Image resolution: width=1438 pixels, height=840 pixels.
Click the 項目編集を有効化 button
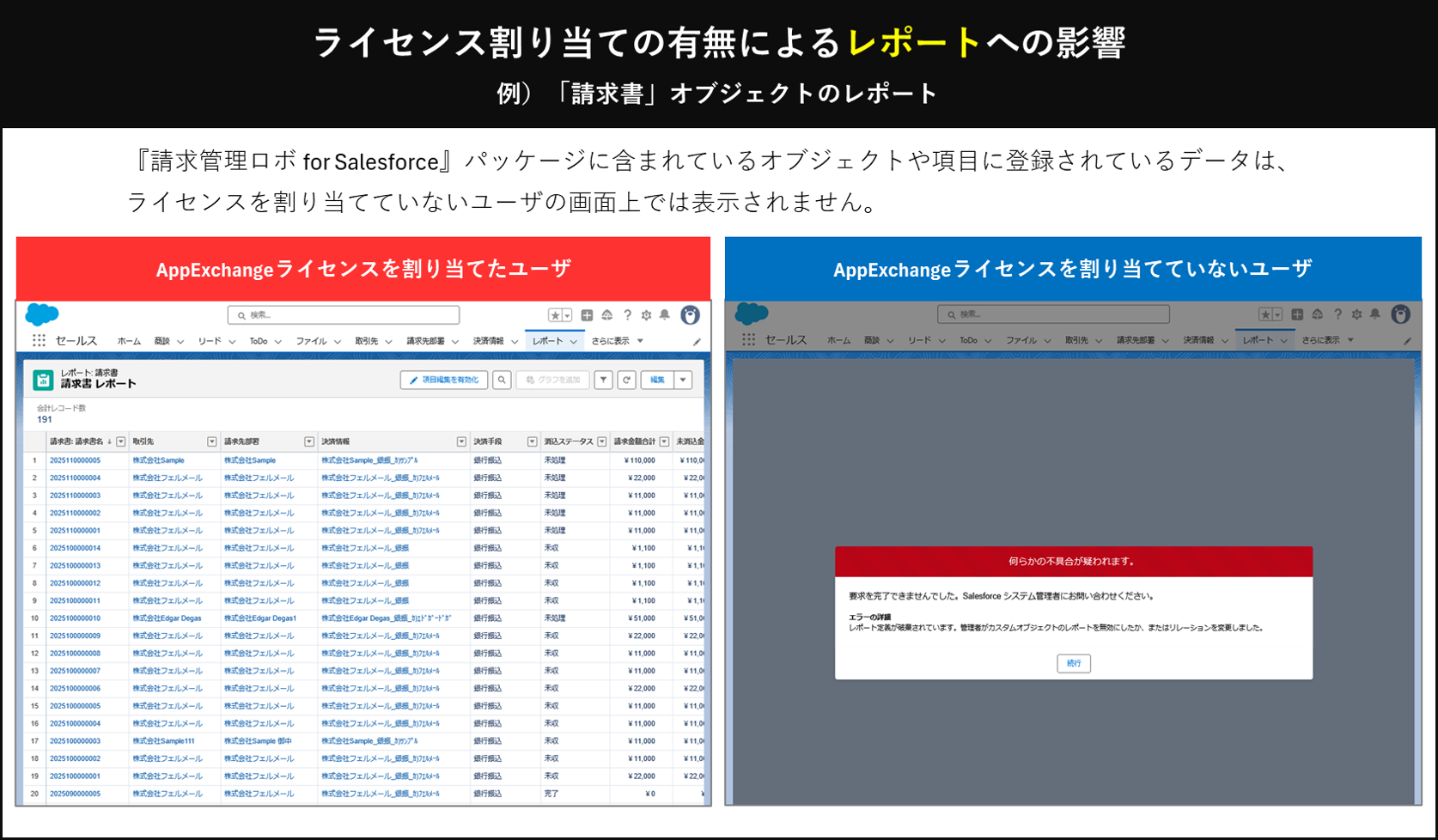[x=444, y=380]
